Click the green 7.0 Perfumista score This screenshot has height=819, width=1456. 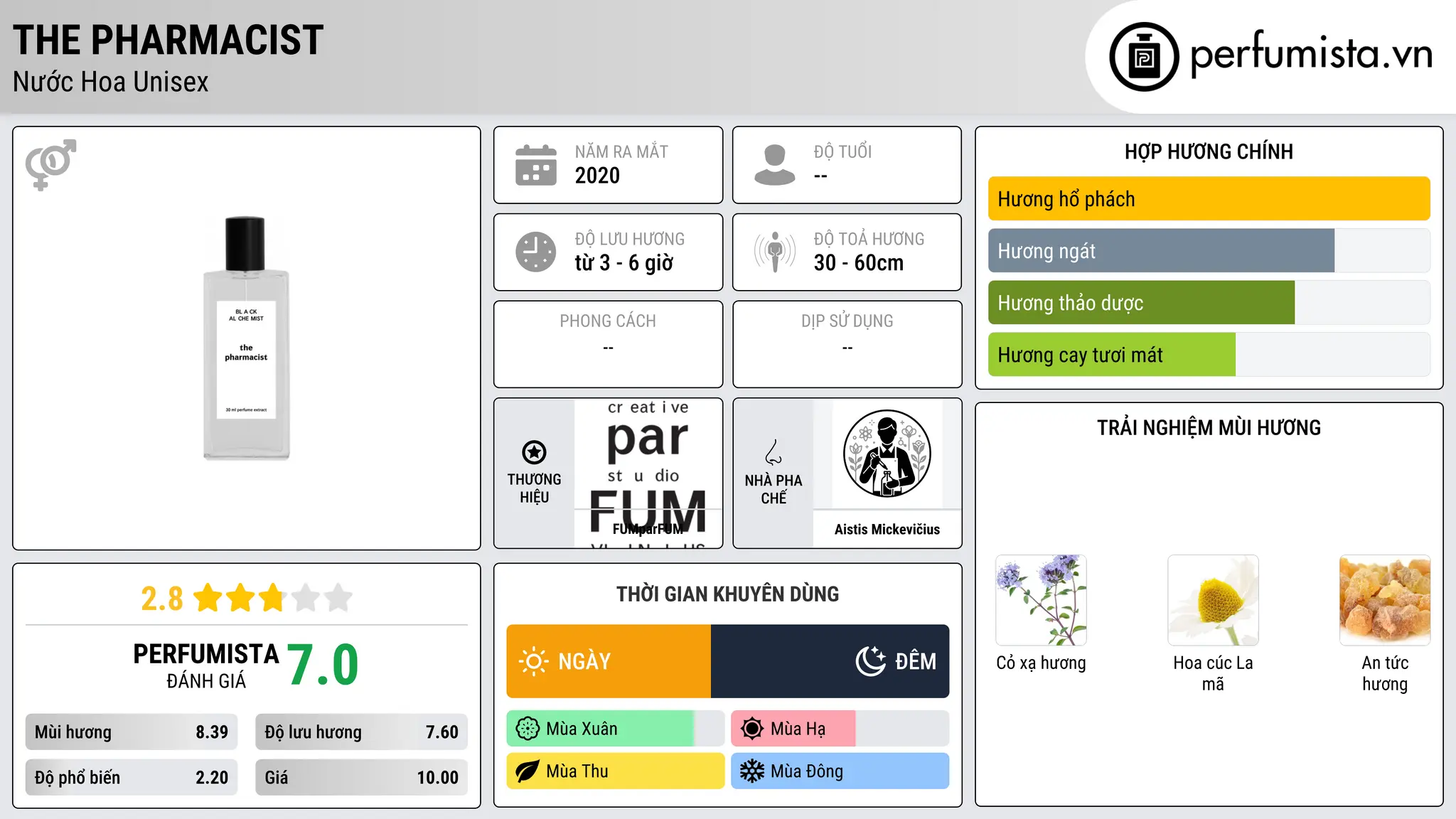323,665
